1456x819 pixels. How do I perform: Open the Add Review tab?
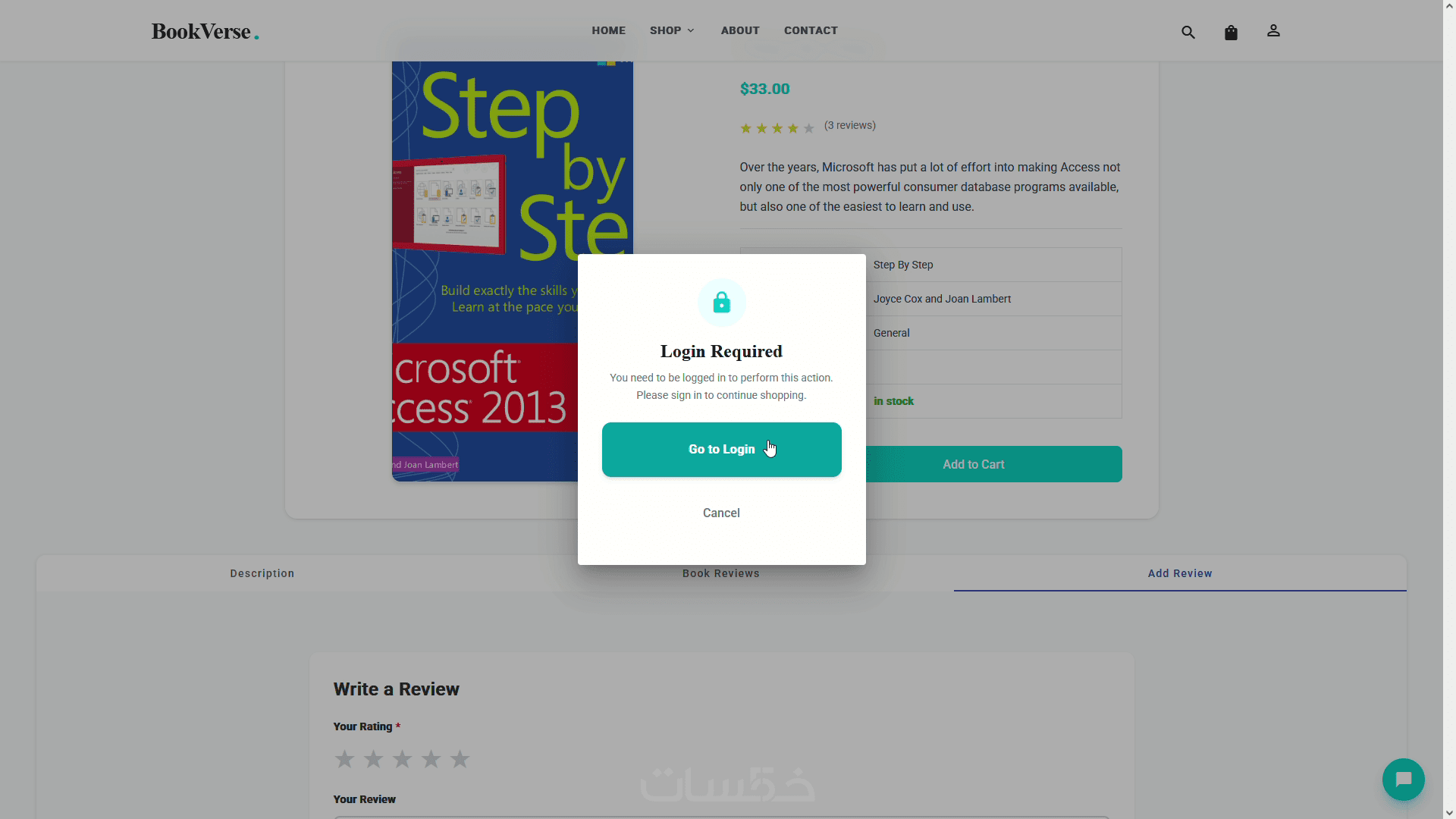coord(1180,573)
